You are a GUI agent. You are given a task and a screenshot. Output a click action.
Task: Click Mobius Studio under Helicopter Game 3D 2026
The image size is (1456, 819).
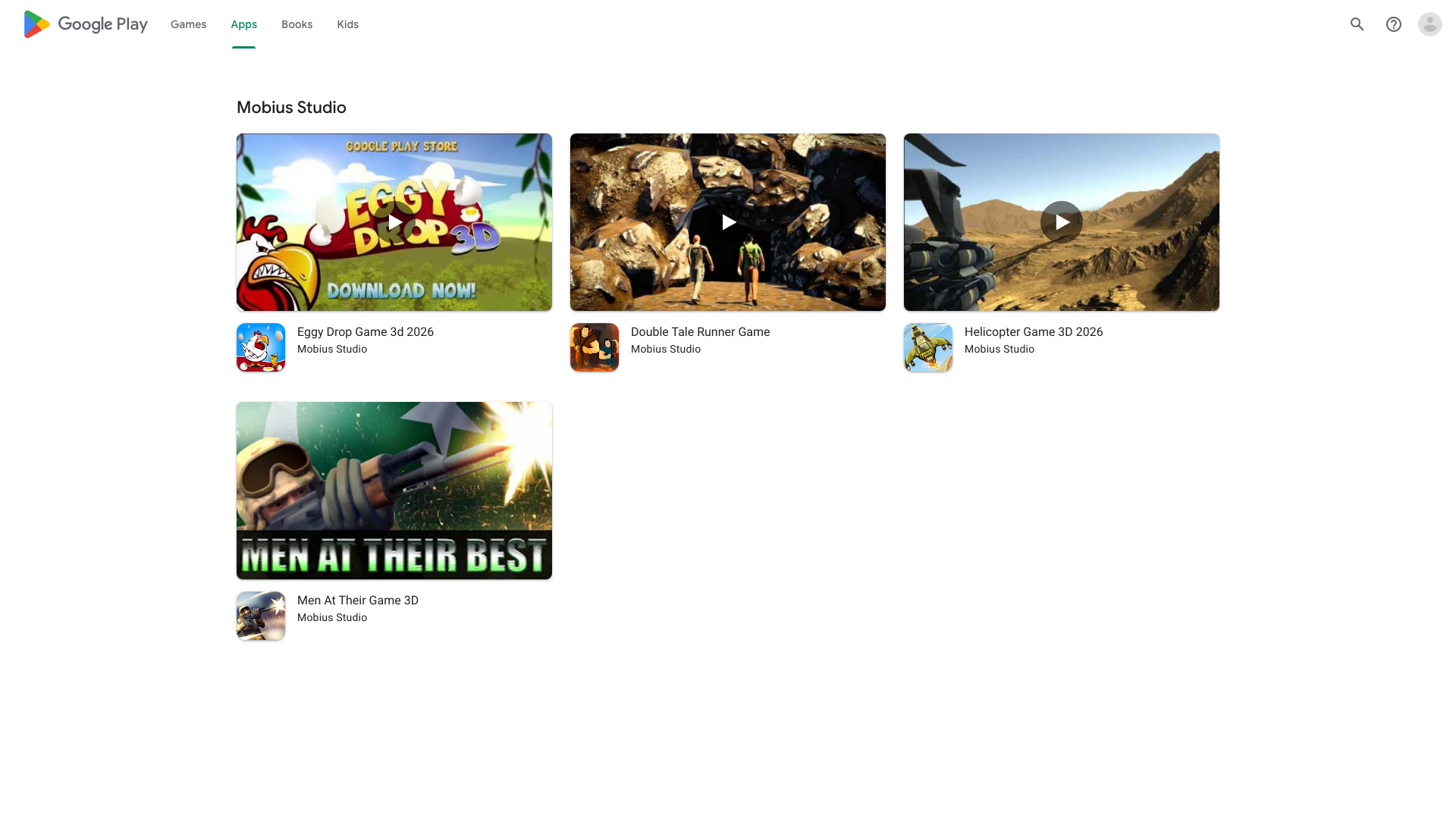click(x=999, y=350)
